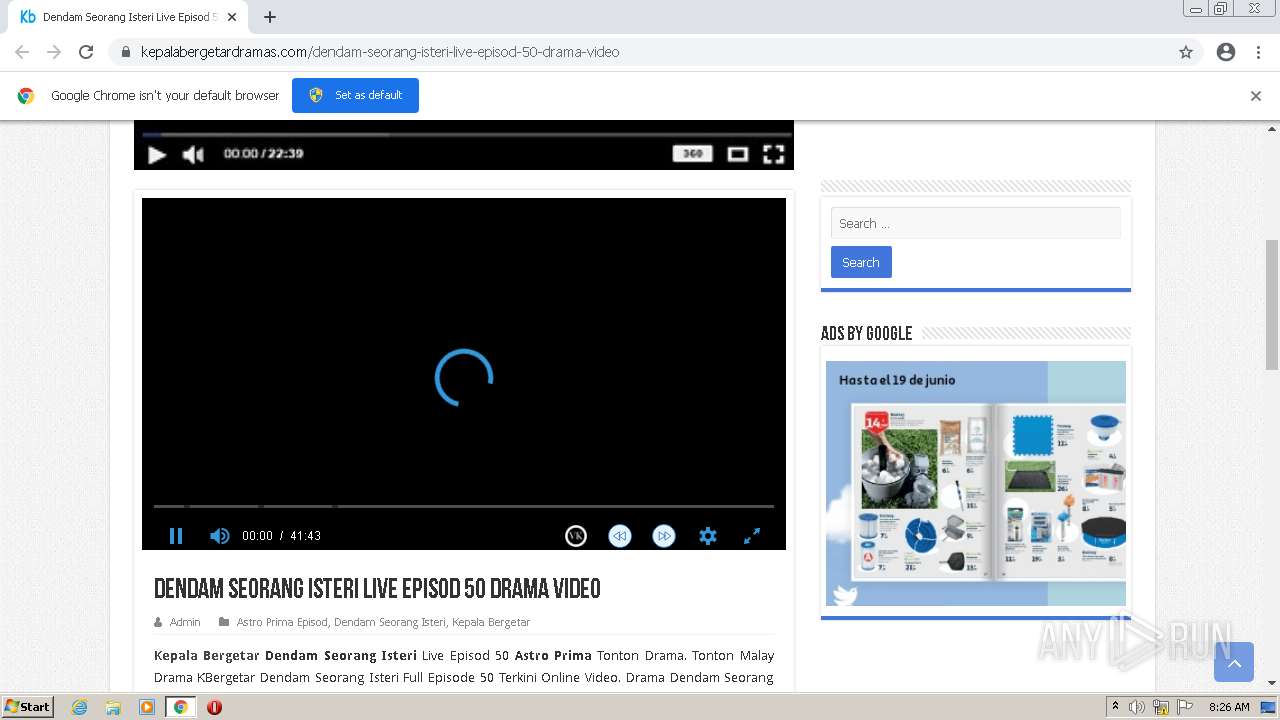The height and width of the screenshot is (720, 1280).
Task: Open File Explorer from the taskbar
Action: tap(113, 707)
